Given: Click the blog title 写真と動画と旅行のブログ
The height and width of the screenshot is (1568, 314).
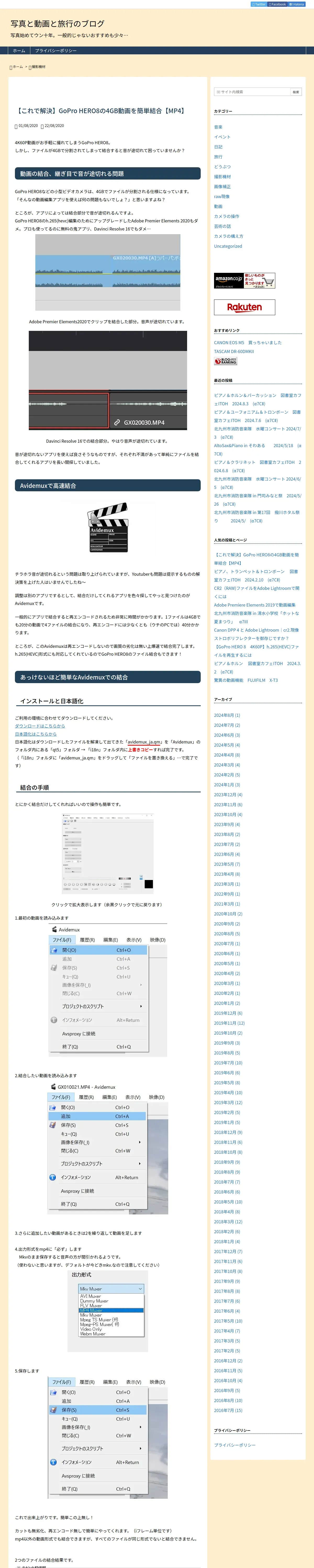Looking at the screenshot, I should click(x=57, y=24).
